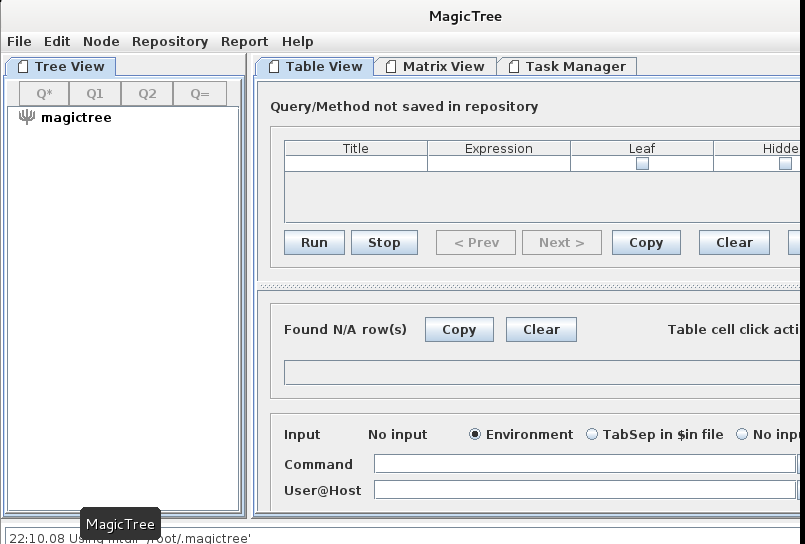Click the Q* query button
Screen dimensions: 805x544
click(x=44, y=94)
